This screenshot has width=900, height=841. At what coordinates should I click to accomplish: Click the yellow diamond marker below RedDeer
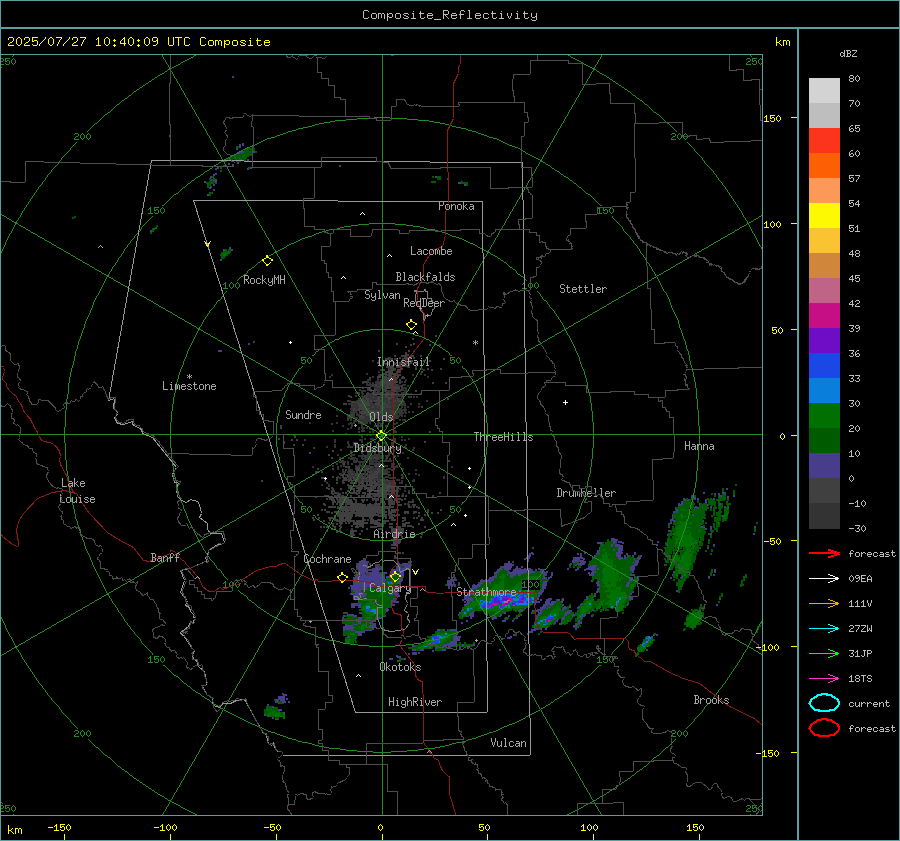click(x=412, y=325)
